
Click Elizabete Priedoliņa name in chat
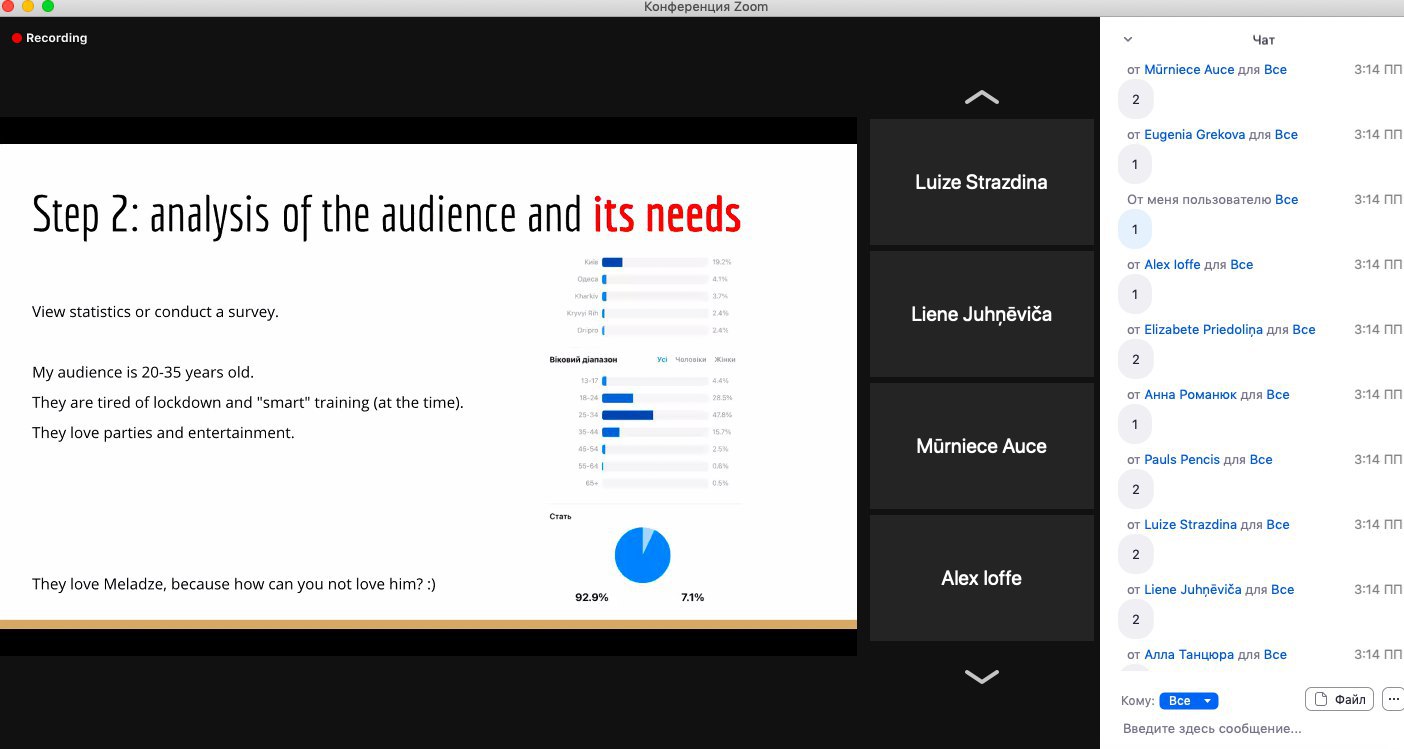point(1203,330)
